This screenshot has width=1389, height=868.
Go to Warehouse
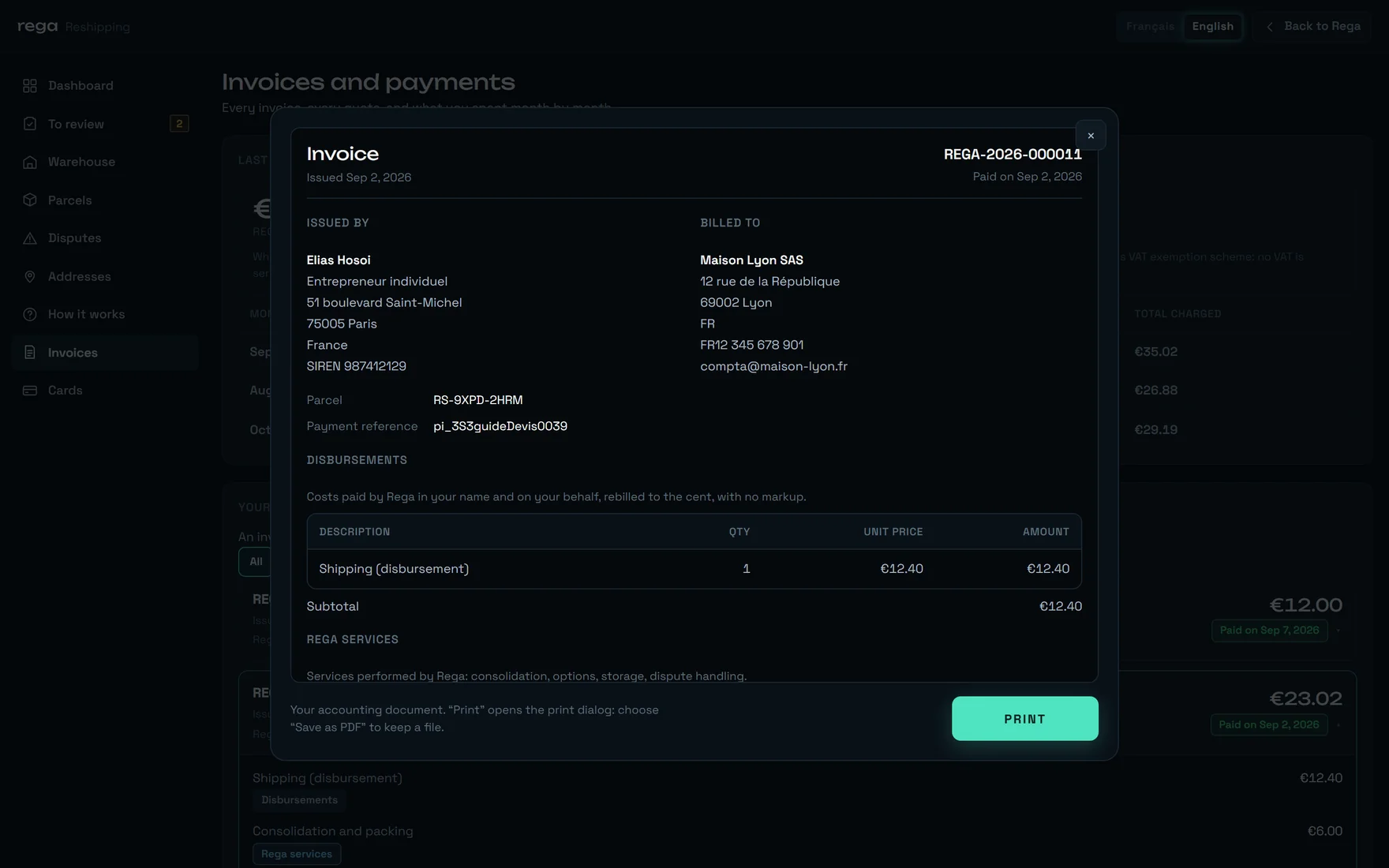[x=104, y=162]
